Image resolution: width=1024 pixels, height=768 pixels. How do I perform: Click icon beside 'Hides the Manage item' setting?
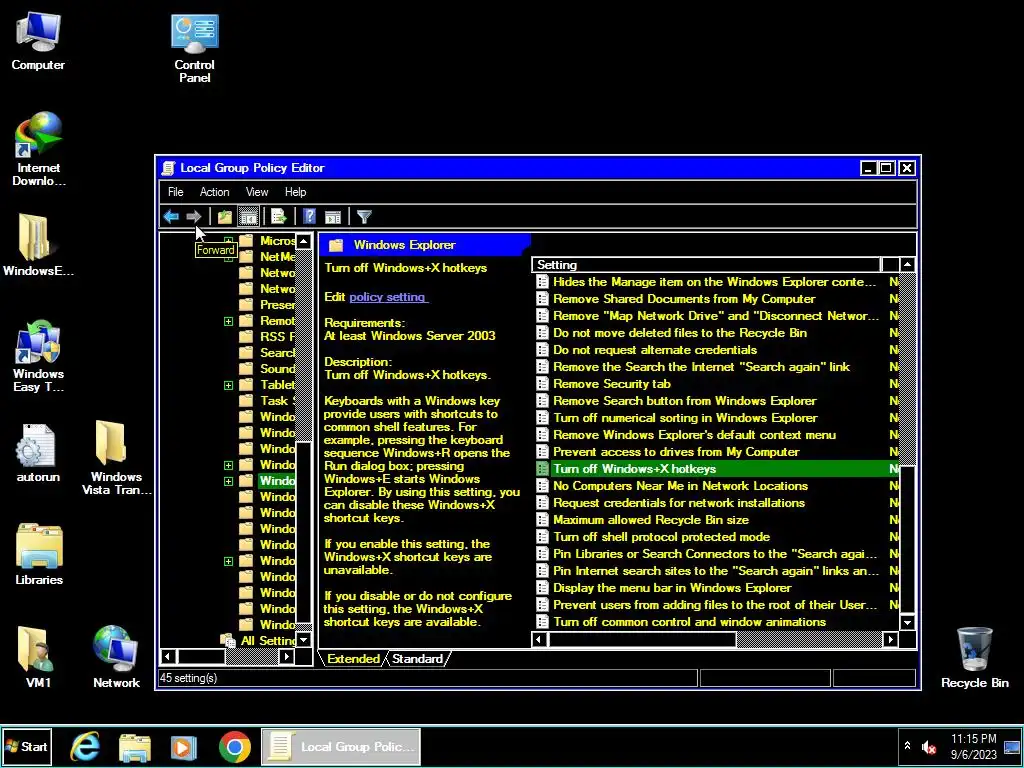tap(542, 281)
